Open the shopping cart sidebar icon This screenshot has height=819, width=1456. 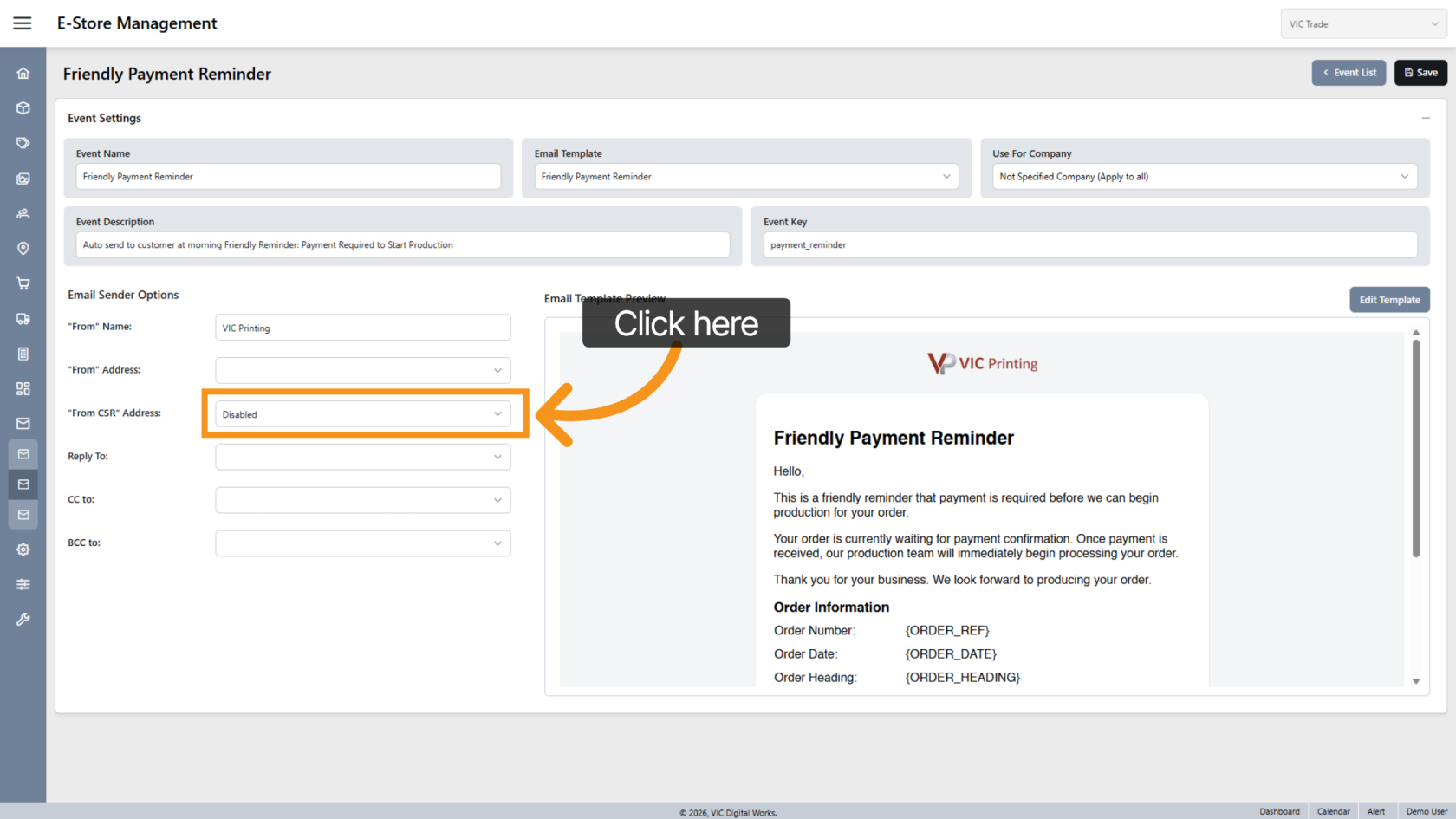(x=23, y=283)
